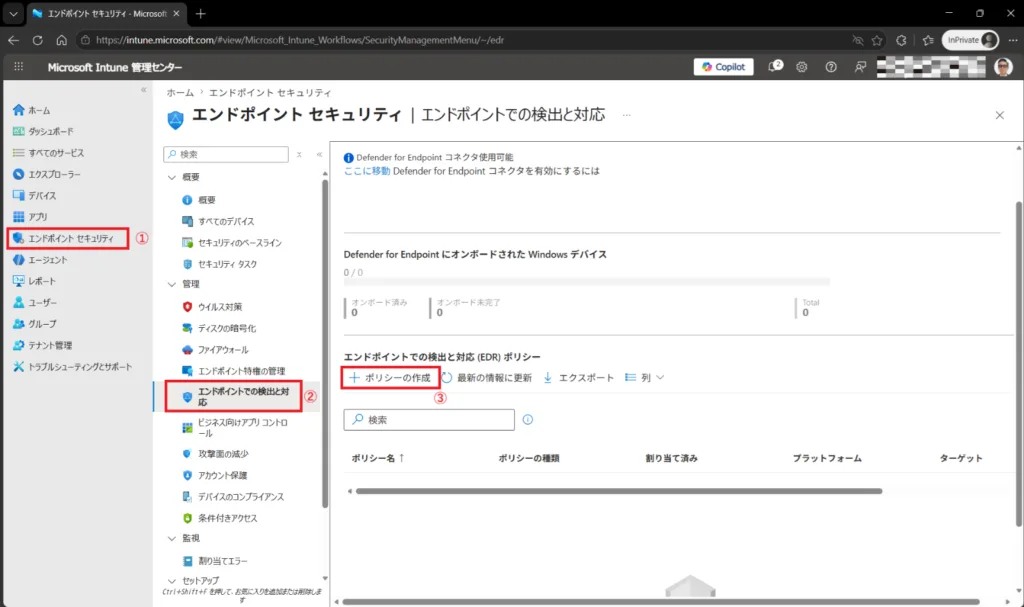Open 条件付きアクセス in the submenu

tap(219, 517)
